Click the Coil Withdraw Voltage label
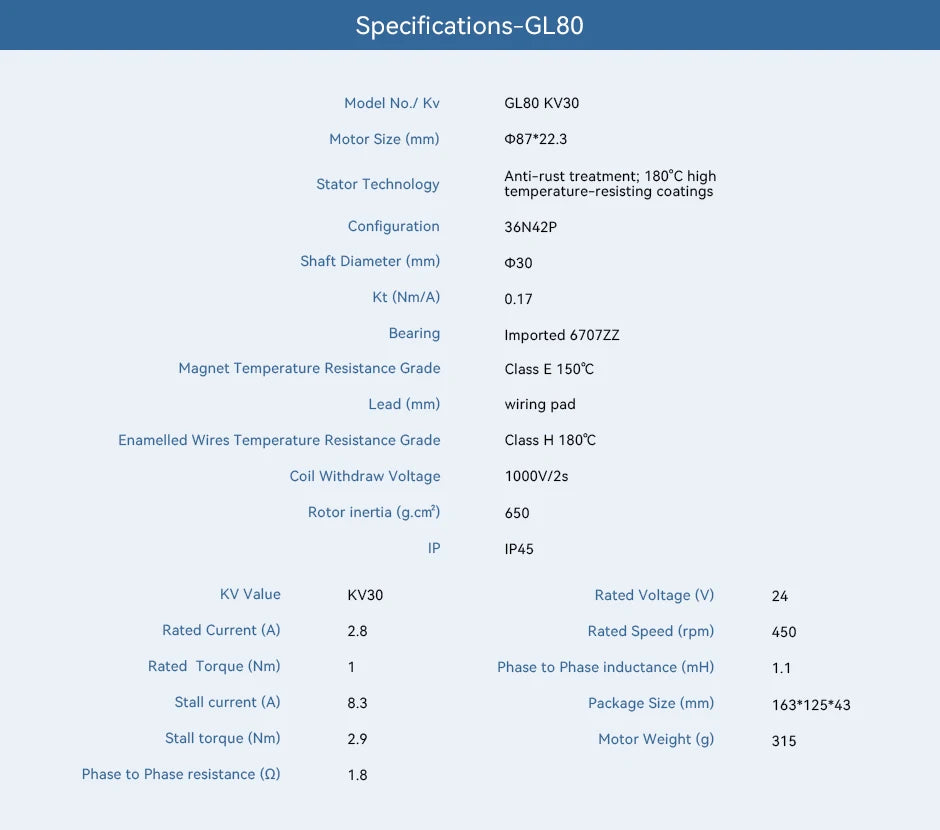The width and height of the screenshot is (940, 830). (365, 476)
